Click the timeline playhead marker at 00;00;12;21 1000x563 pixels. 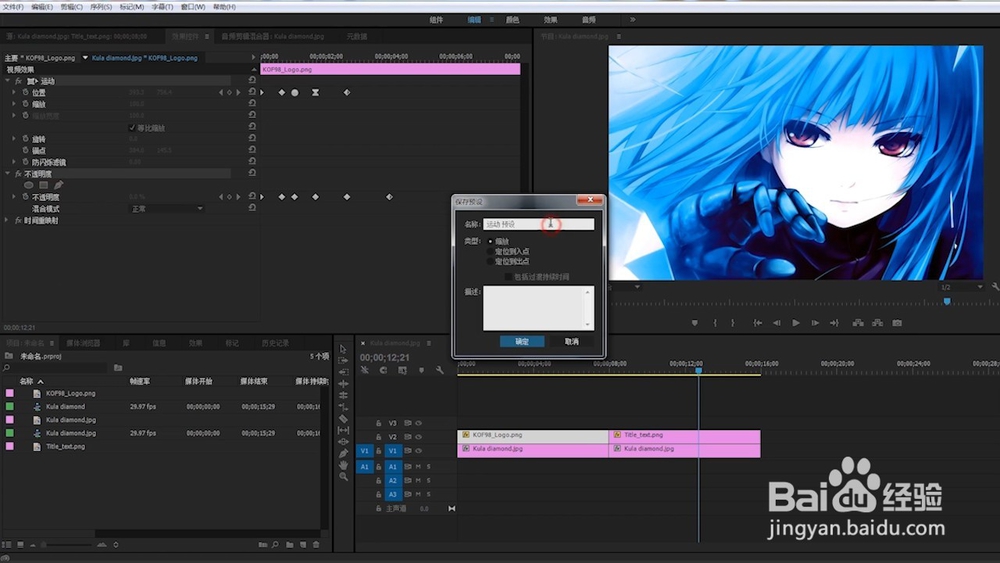click(x=698, y=370)
